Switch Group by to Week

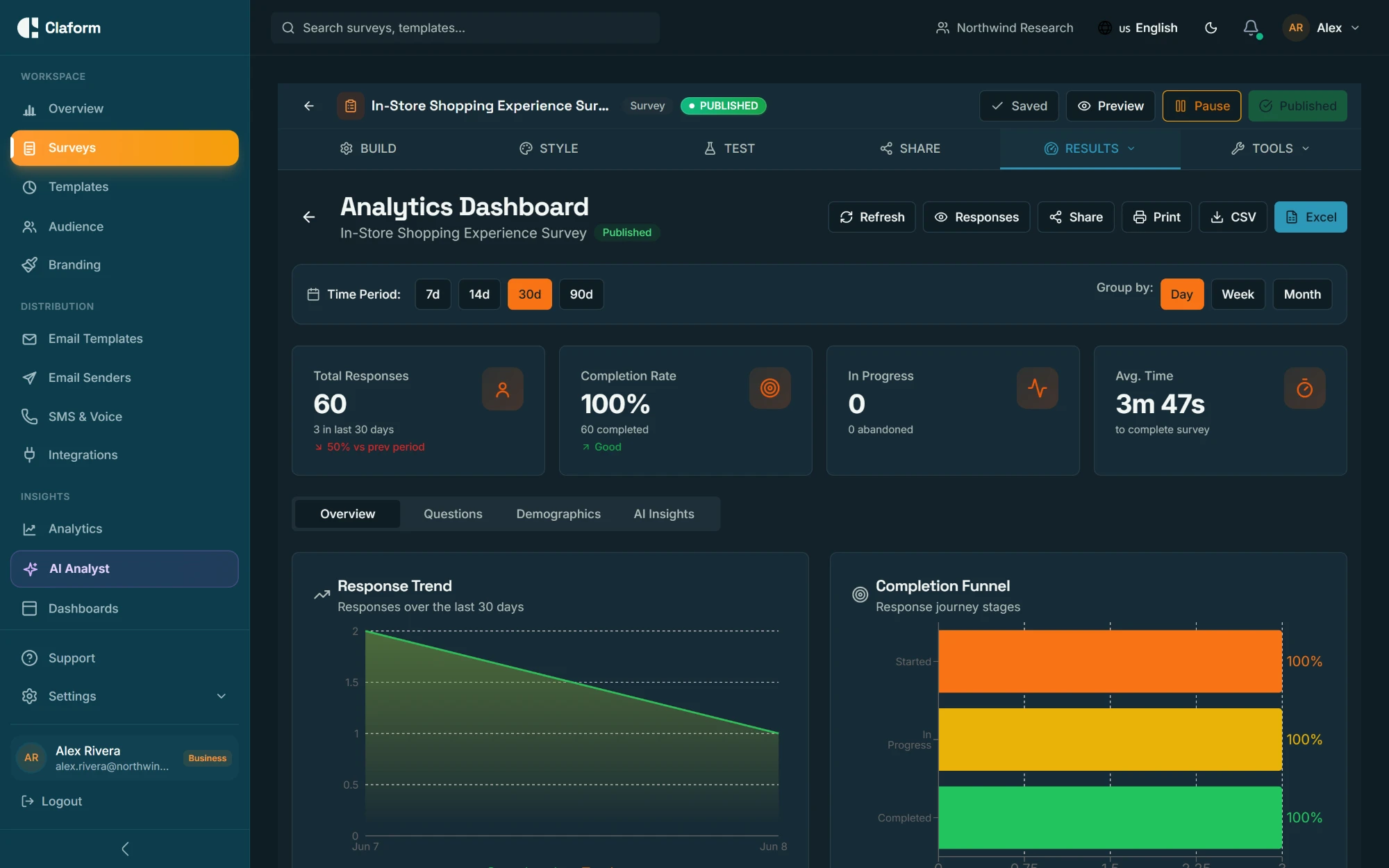coord(1238,294)
